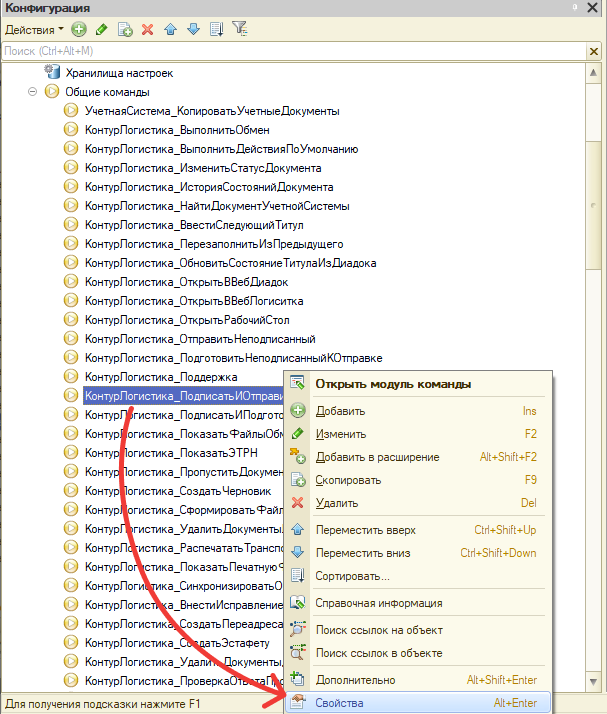This screenshot has height=714, width=607.
Task: Clear the search field with X button
Action: coord(594,51)
